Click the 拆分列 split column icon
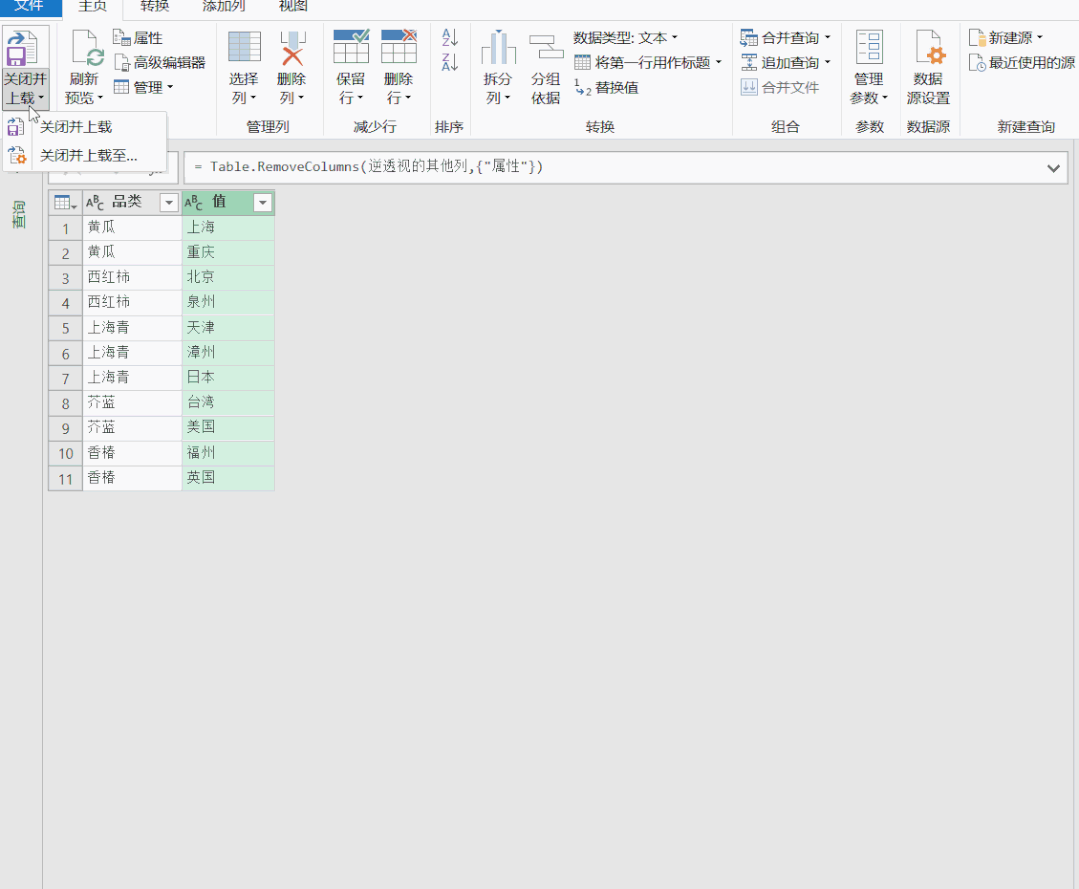 pos(499,47)
